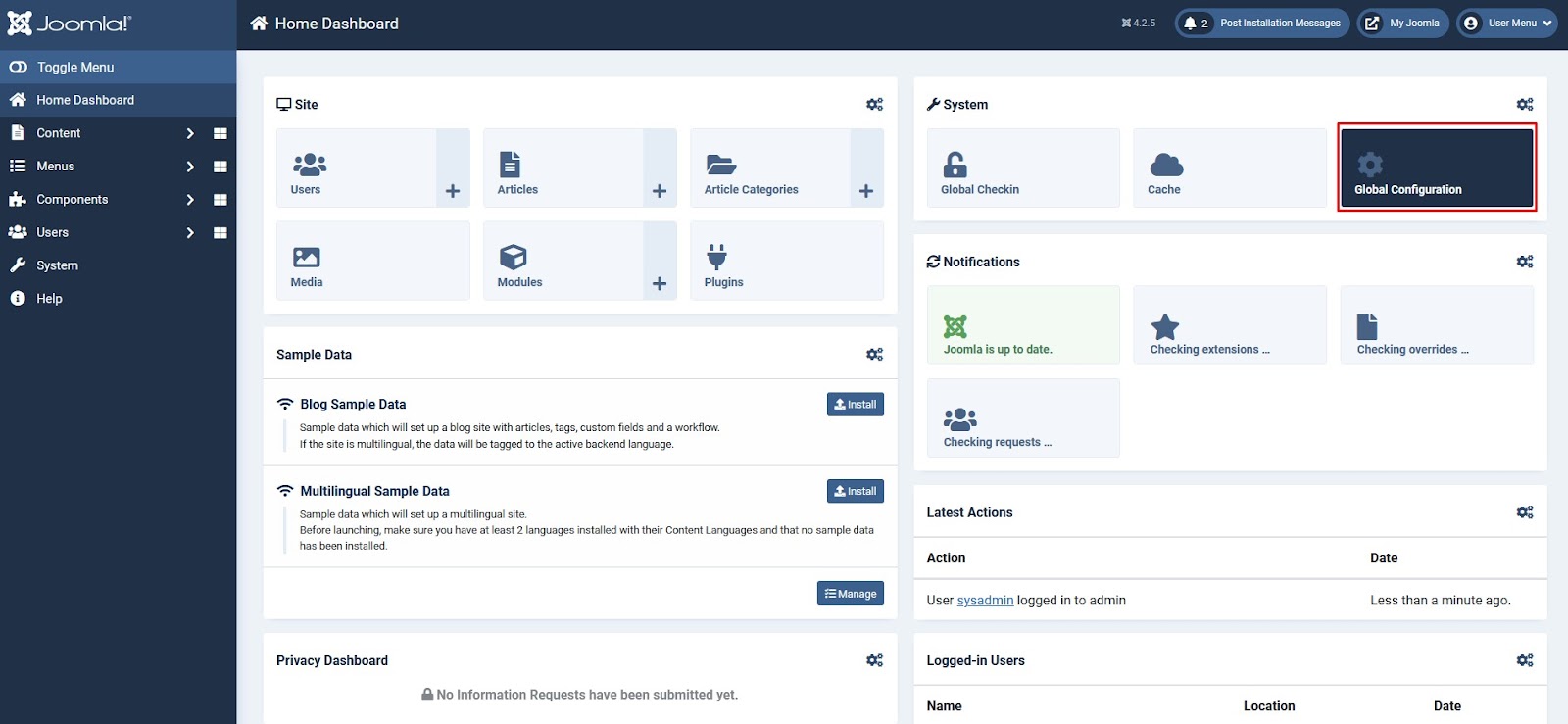Install the Blog Sample Data
The height and width of the screenshot is (724, 1568).
point(856,405)
